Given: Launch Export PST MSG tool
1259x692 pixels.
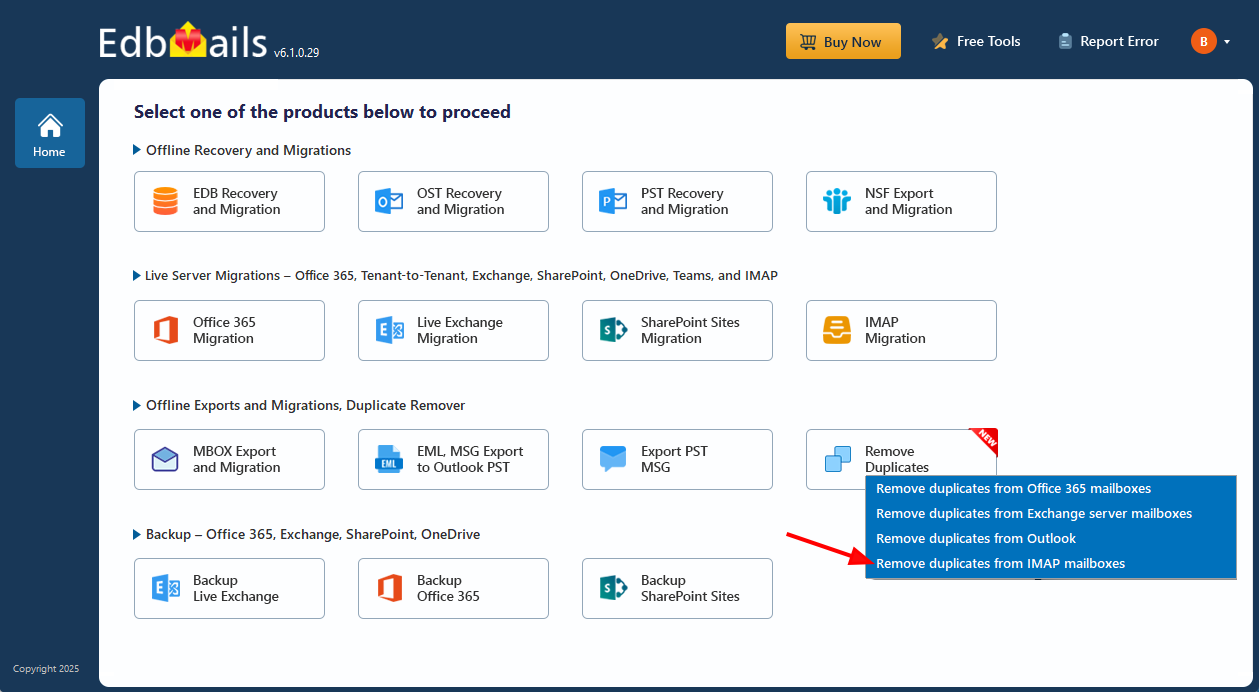Looking at the screenshot, I should pyautogui.click(x=676, y=459).
